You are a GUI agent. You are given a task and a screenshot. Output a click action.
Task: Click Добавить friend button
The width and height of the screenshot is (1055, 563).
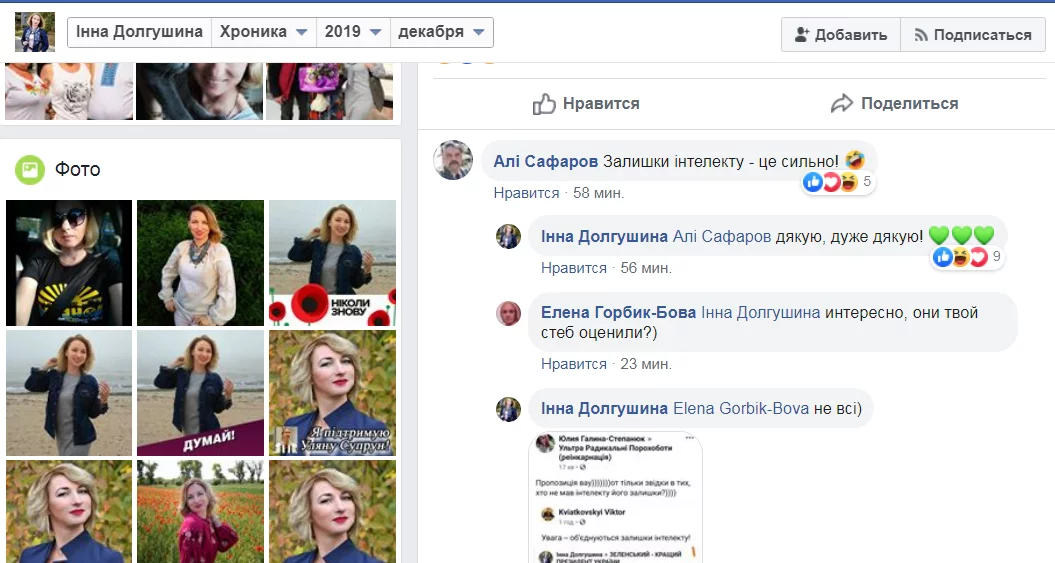point(840,35)
